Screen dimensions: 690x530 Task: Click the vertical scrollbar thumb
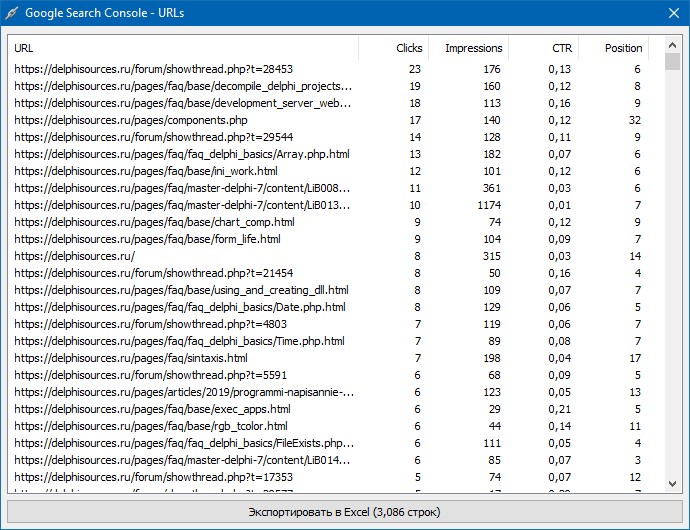672,62
